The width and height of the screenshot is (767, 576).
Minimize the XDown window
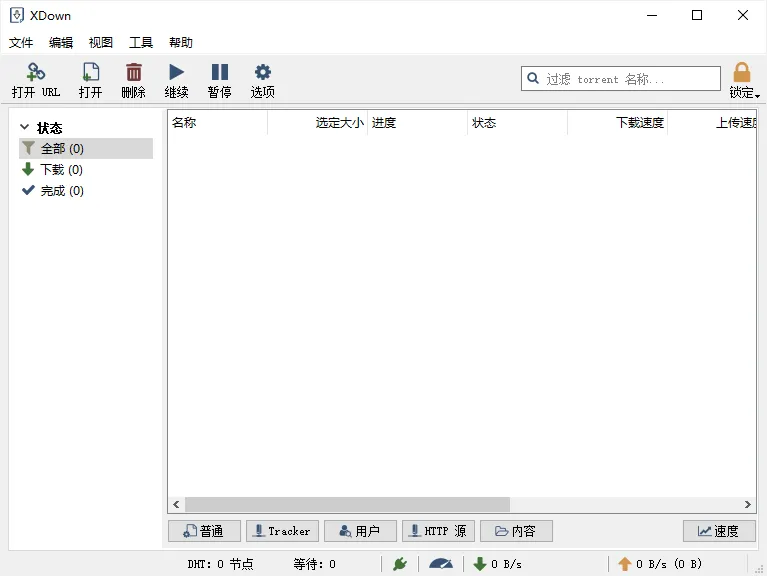652,15
